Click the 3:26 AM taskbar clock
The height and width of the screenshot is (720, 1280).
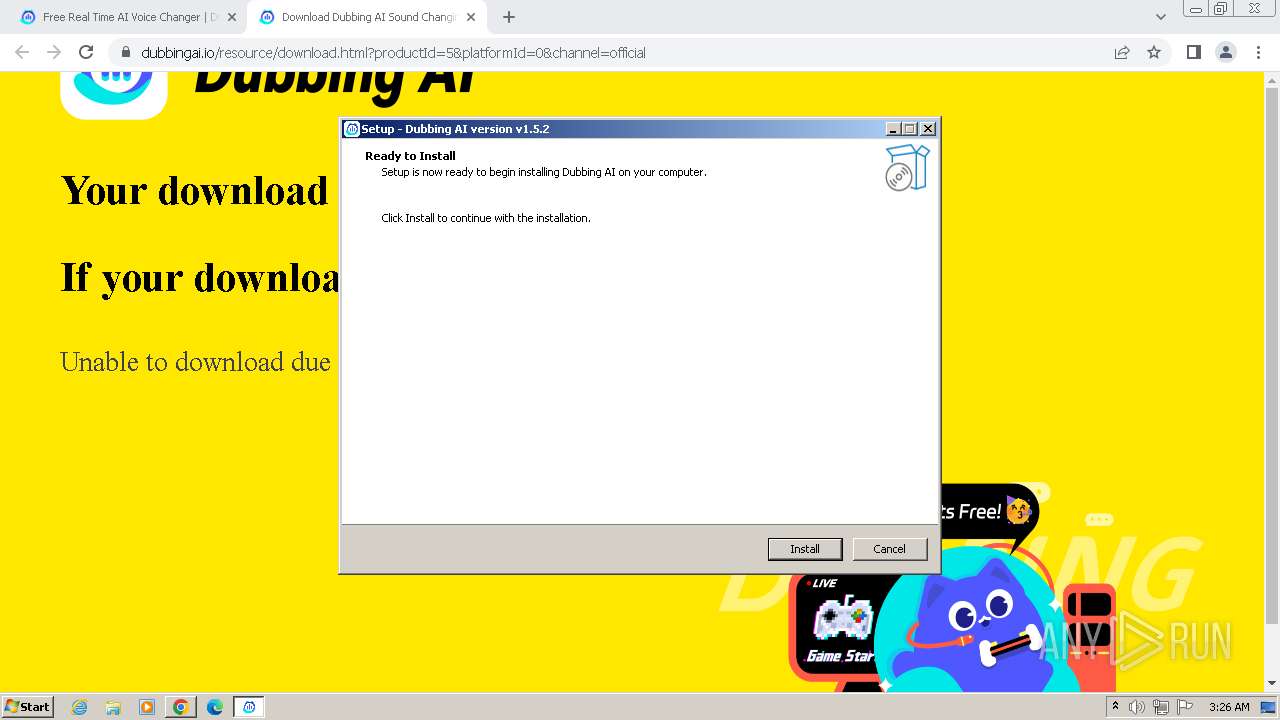coord(1229,707)
